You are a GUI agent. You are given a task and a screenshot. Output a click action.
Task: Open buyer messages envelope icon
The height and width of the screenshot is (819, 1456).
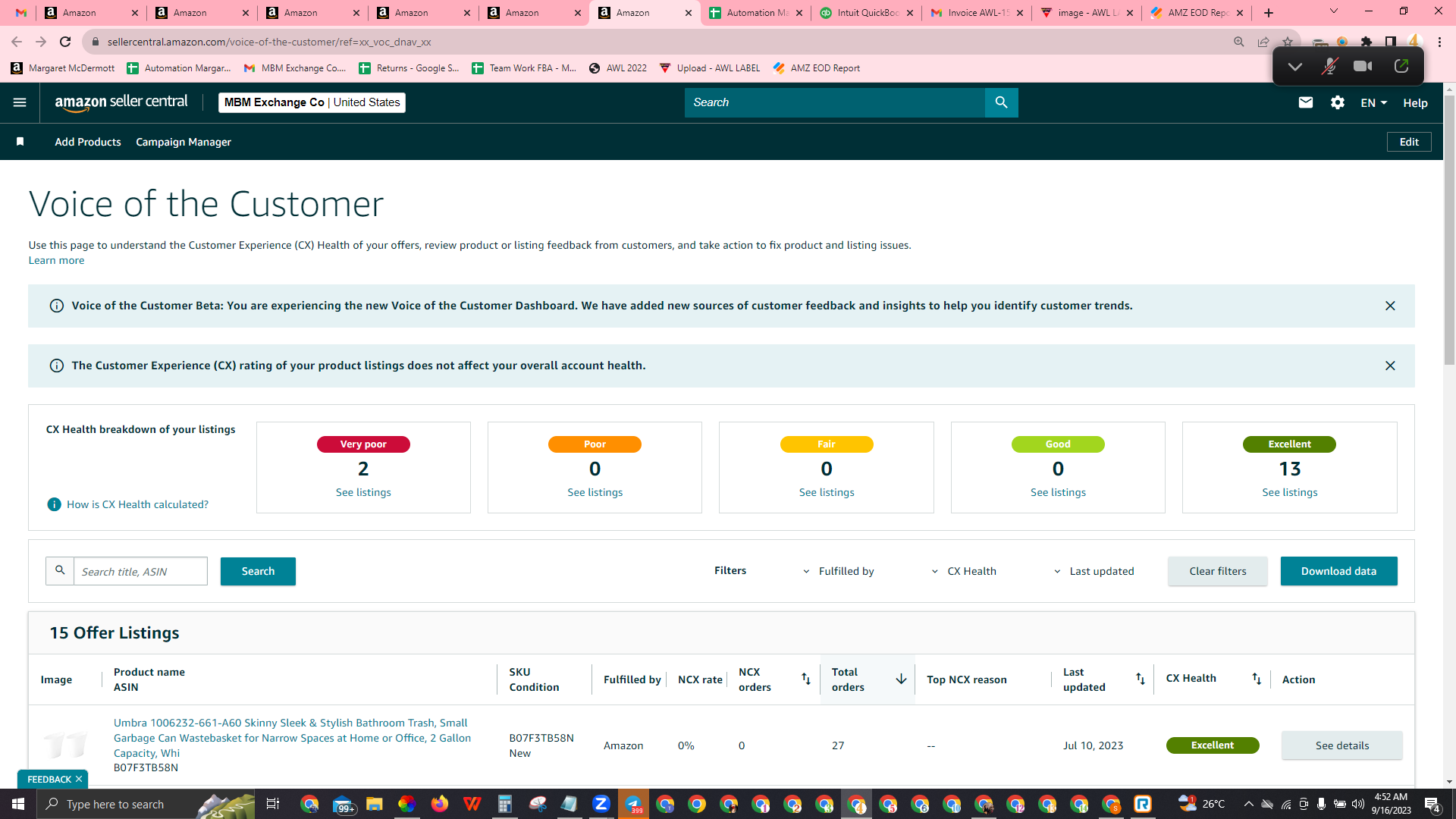click(1305, 102)
